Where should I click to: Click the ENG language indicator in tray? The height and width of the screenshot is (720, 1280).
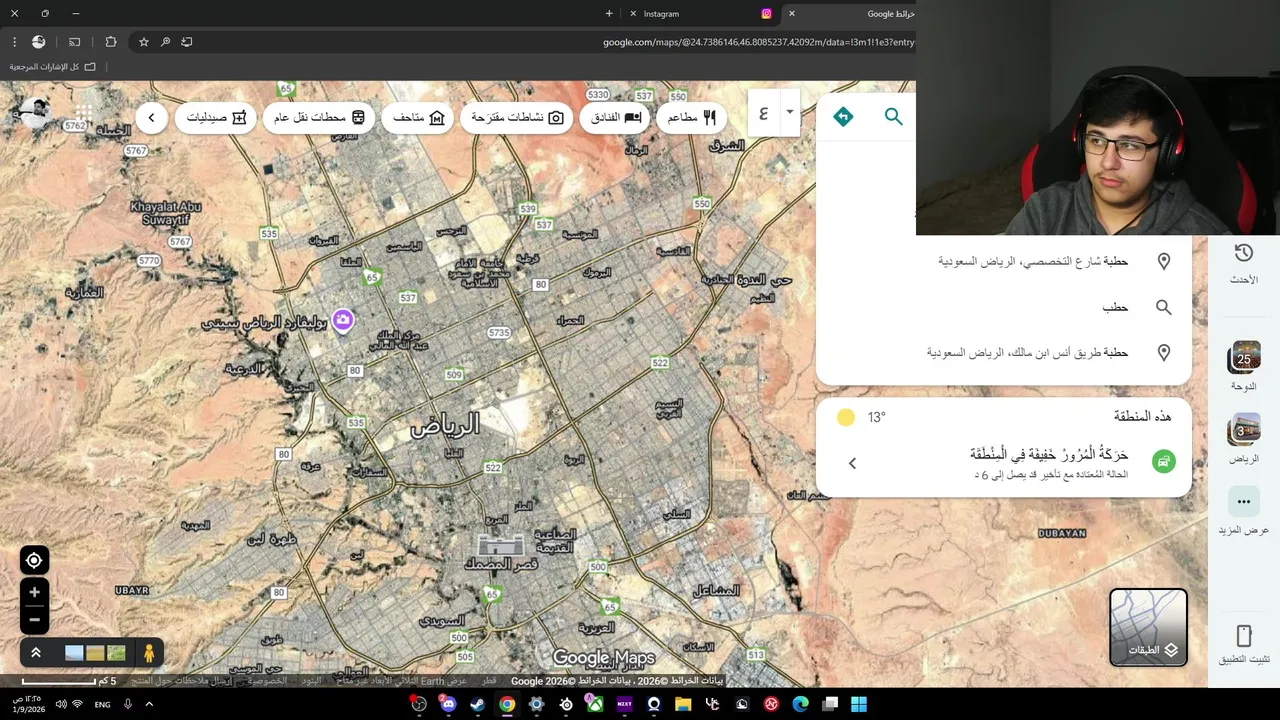(102, 705)
